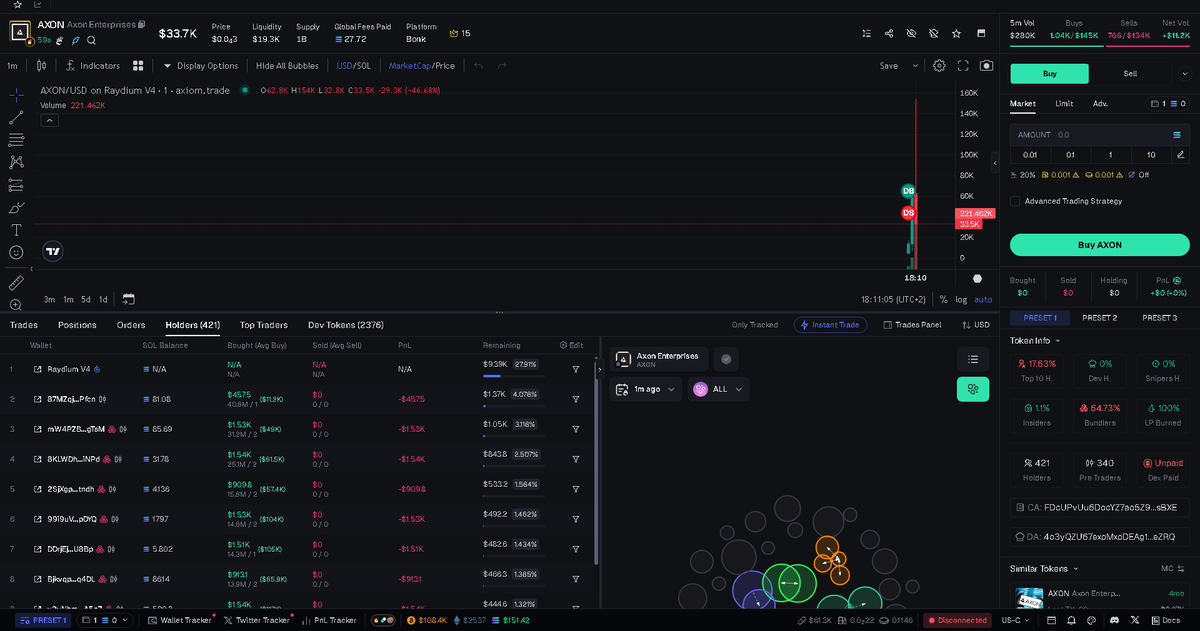Image resolution: width=1200 pixels, height=631 pixels.
Task: Toggle Only Tracked filter
Action: tap(754, 325)
